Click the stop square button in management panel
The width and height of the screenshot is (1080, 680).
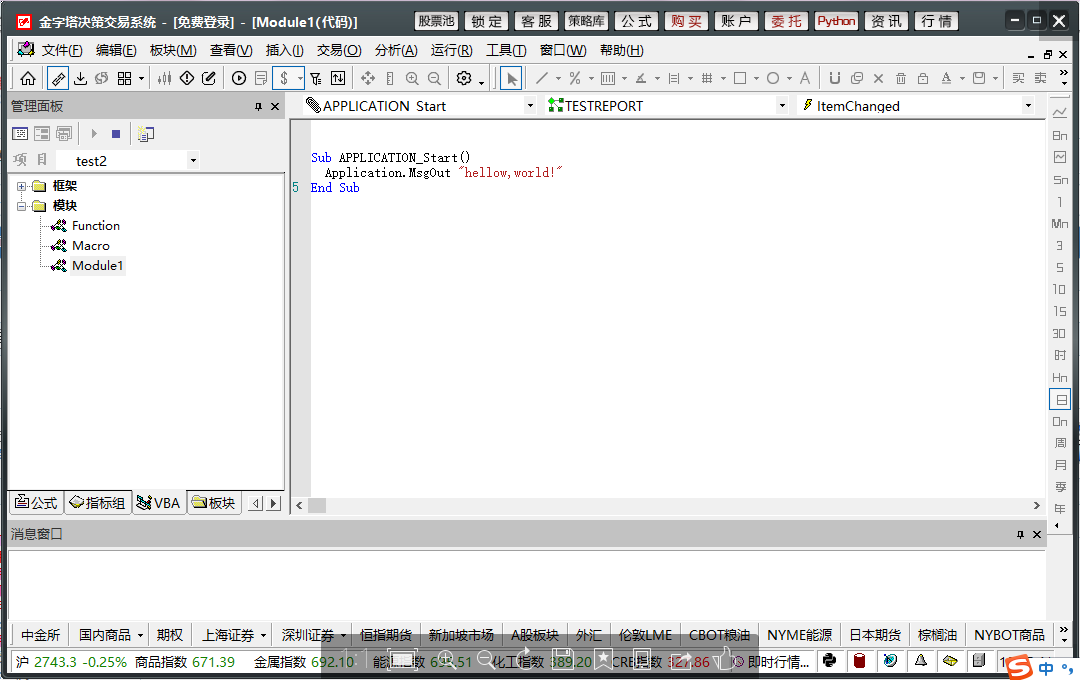coord(116,133)
